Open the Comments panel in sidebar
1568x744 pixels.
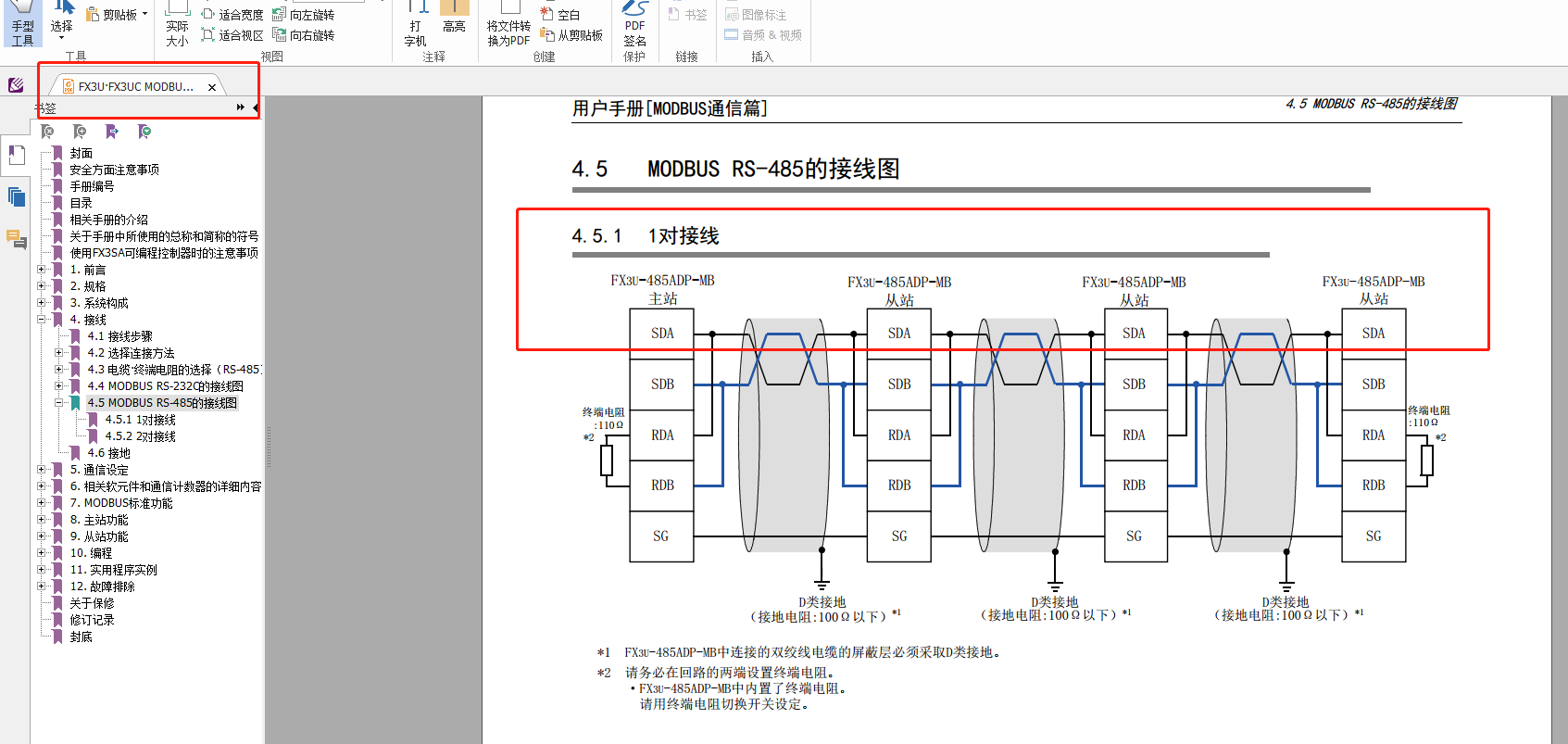(16, 240)
